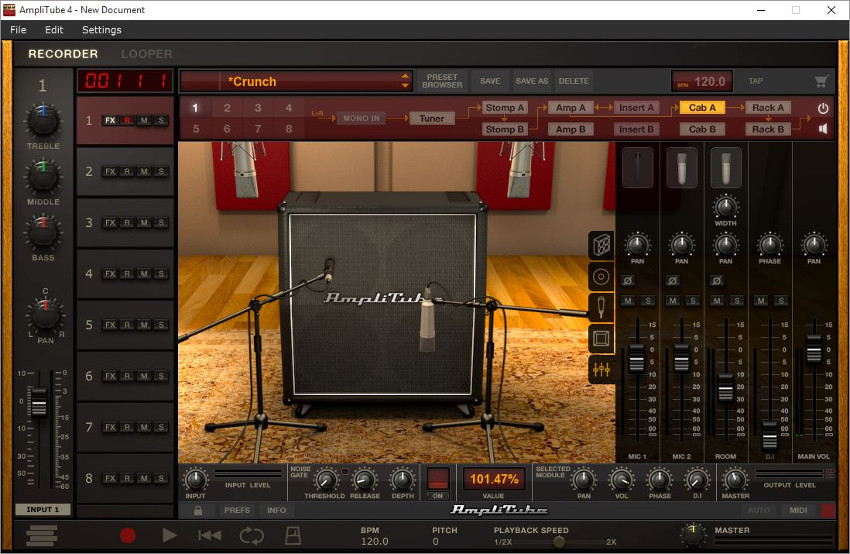Open the cabinet selection cube icon
The height and width of the screenshot is (554, 850).
point(601,246)
